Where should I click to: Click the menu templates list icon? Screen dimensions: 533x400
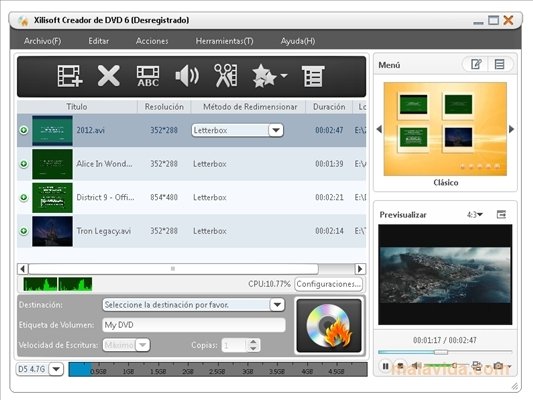coord(499,64)
